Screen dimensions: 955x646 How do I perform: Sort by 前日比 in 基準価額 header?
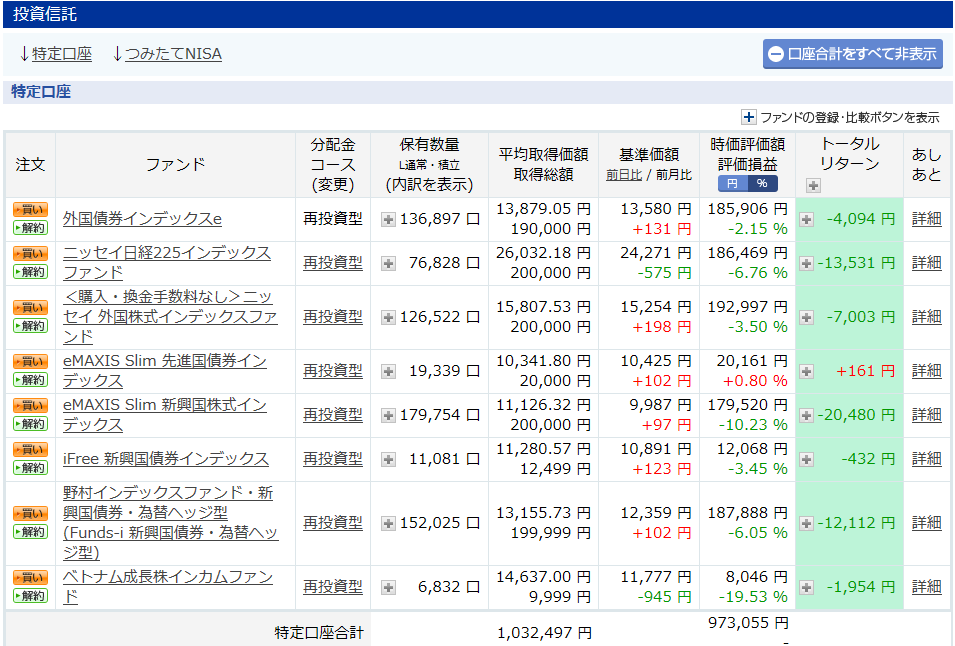point(624,175)
